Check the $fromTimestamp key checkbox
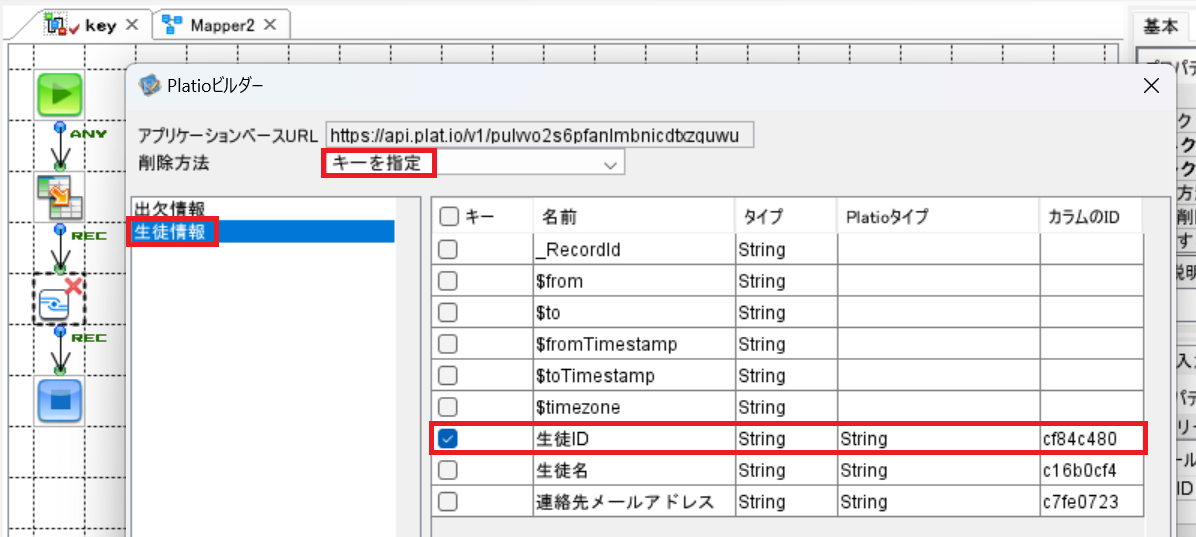 (448, 344)
